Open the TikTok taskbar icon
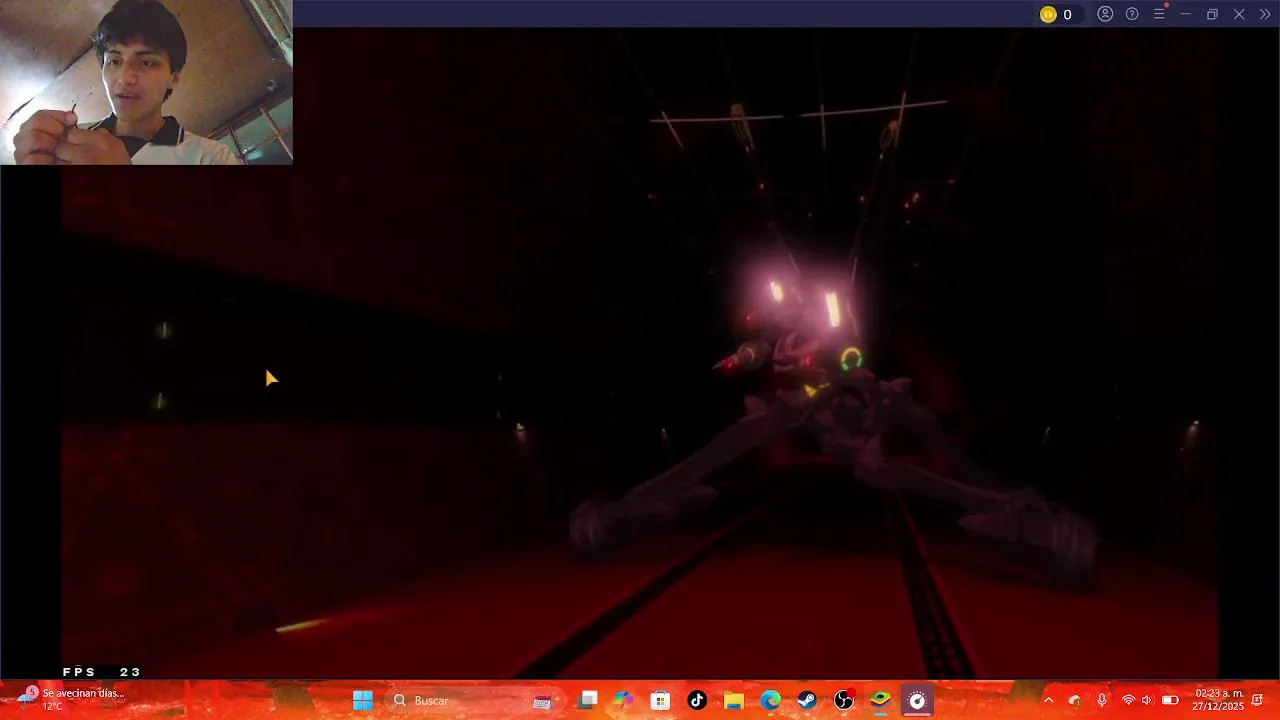 (x=697, y=700)
